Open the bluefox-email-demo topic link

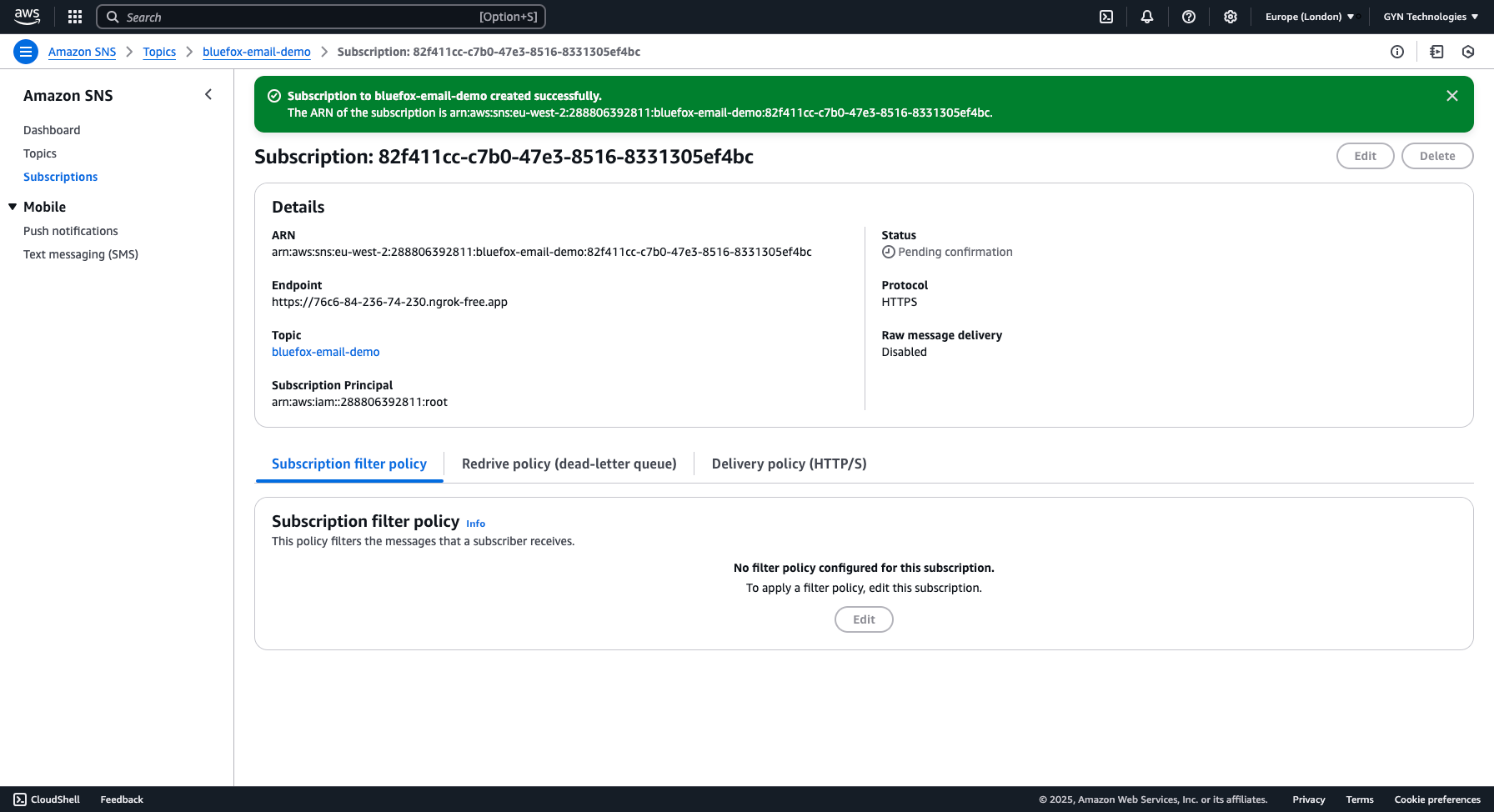point(325,352)
